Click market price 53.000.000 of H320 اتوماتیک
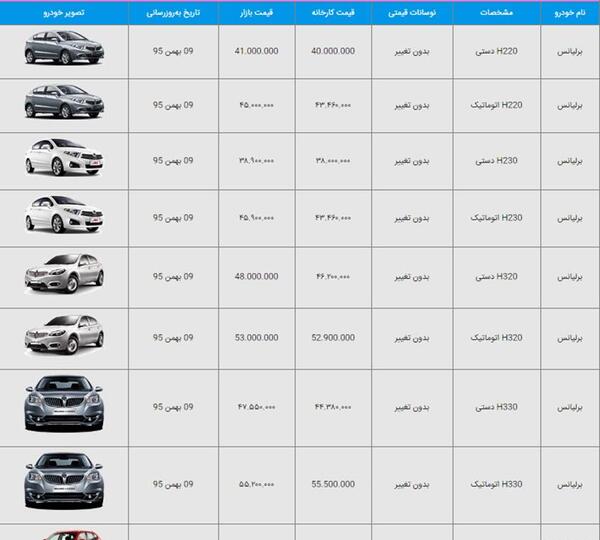600x540 pixels. coord(256,338)
